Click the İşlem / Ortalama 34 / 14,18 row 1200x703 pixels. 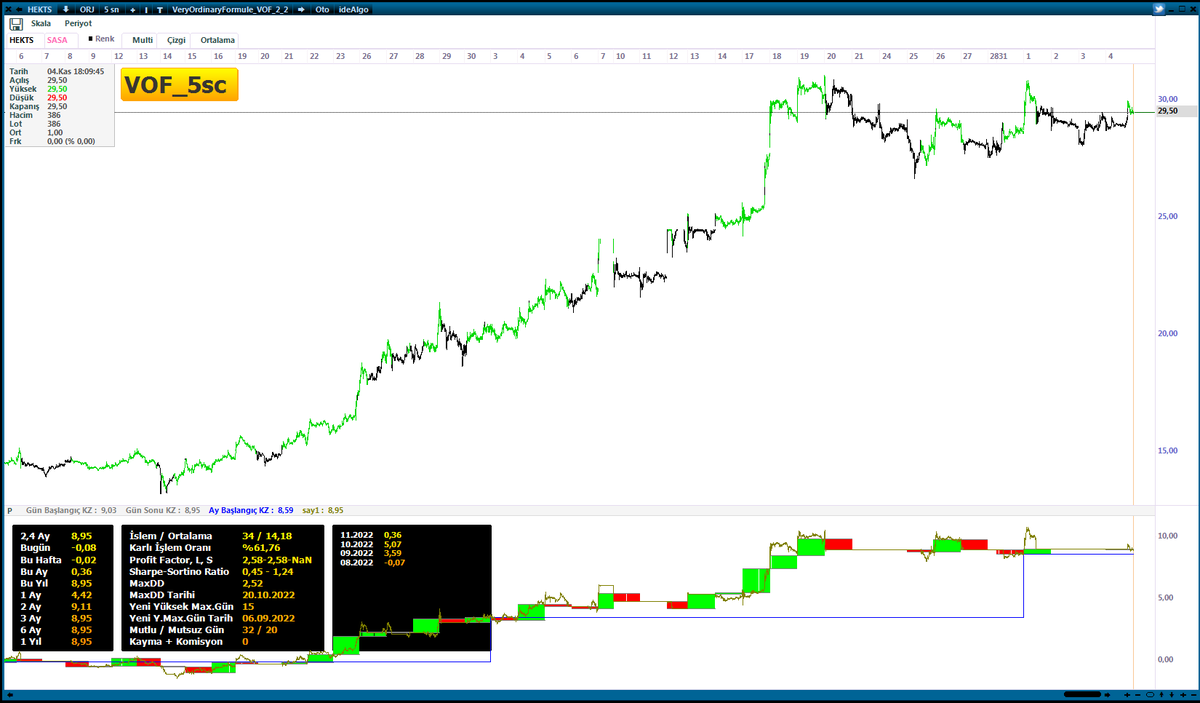point(212,535)
